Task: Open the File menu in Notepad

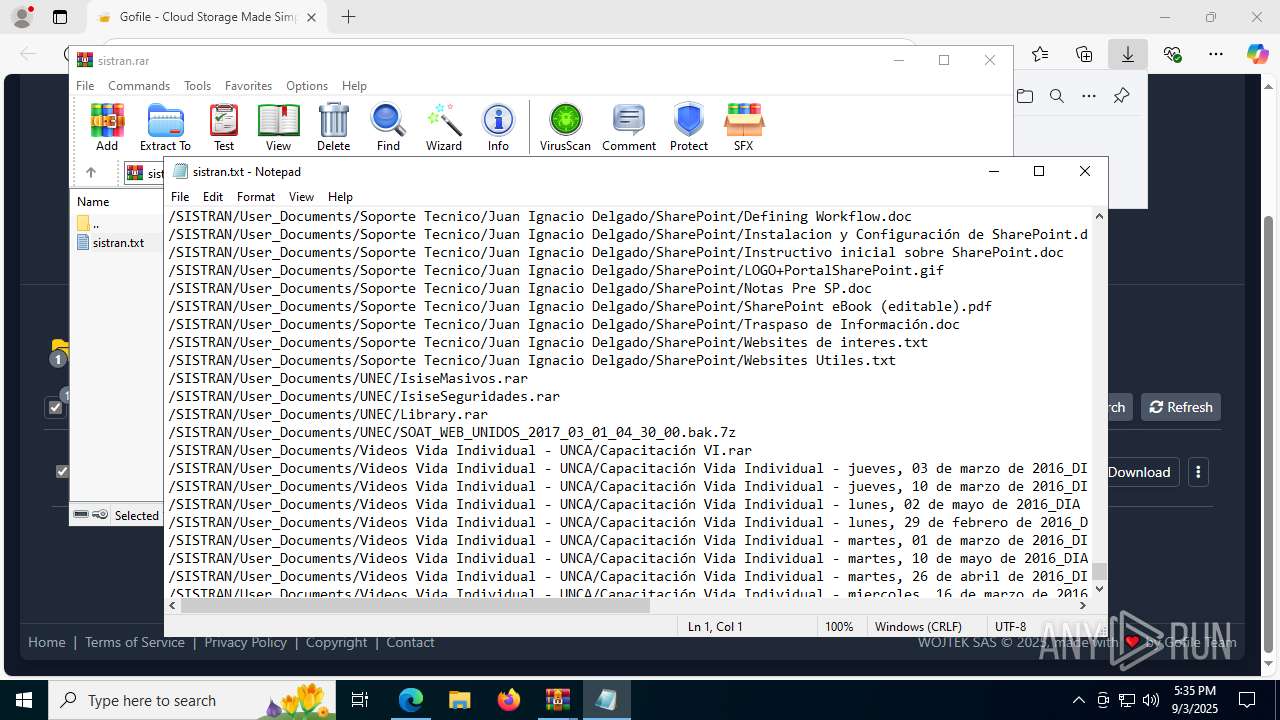Action: point(180,197)
